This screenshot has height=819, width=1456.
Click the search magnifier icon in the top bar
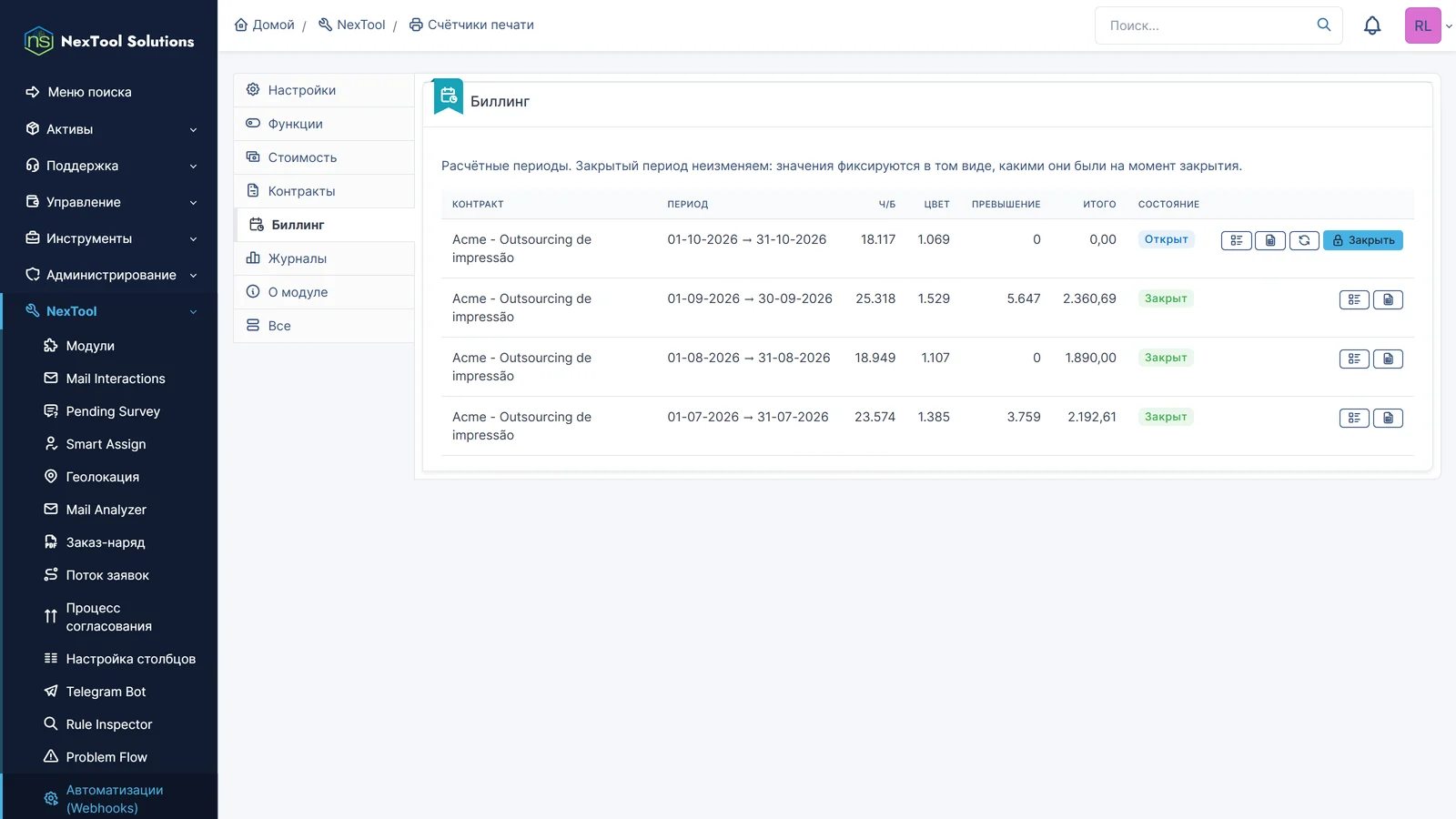(x=1324, y=25)
